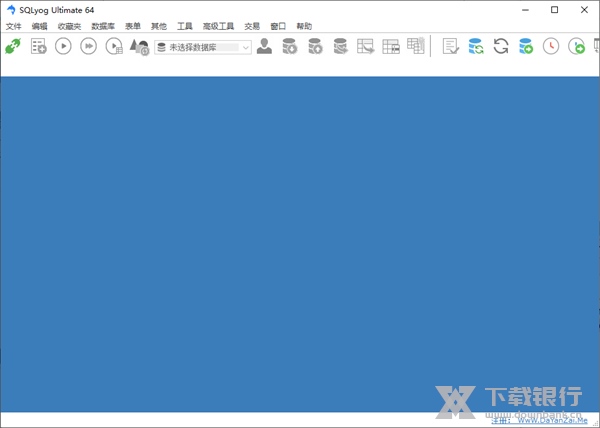Click the circular arrows sync icon
Image resolution: width=600 pixels, height=428 pixels.
tap(501, 46)
